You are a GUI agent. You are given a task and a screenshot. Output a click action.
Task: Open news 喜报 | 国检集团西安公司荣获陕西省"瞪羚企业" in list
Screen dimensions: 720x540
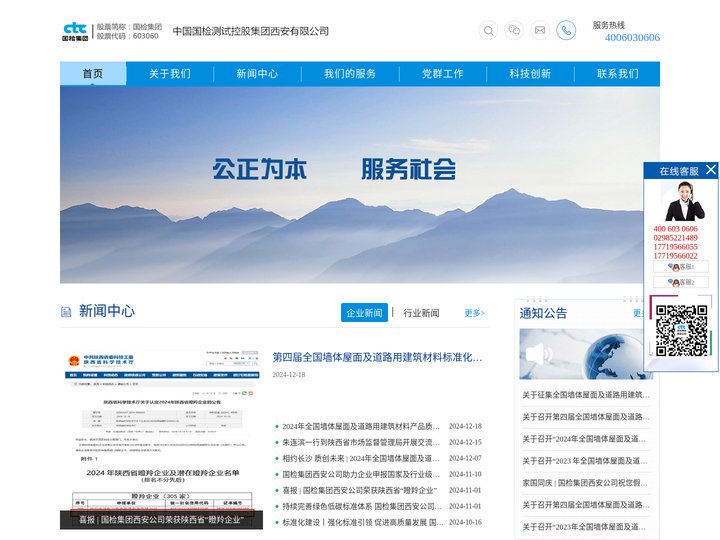[x=360, y=490]
